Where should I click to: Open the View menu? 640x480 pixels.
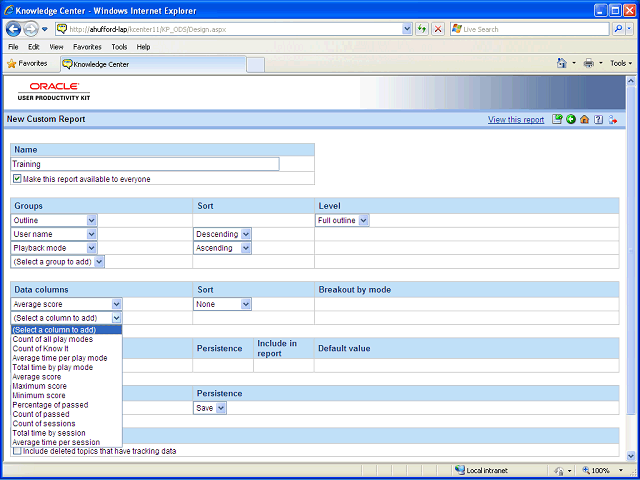[56, 47]
